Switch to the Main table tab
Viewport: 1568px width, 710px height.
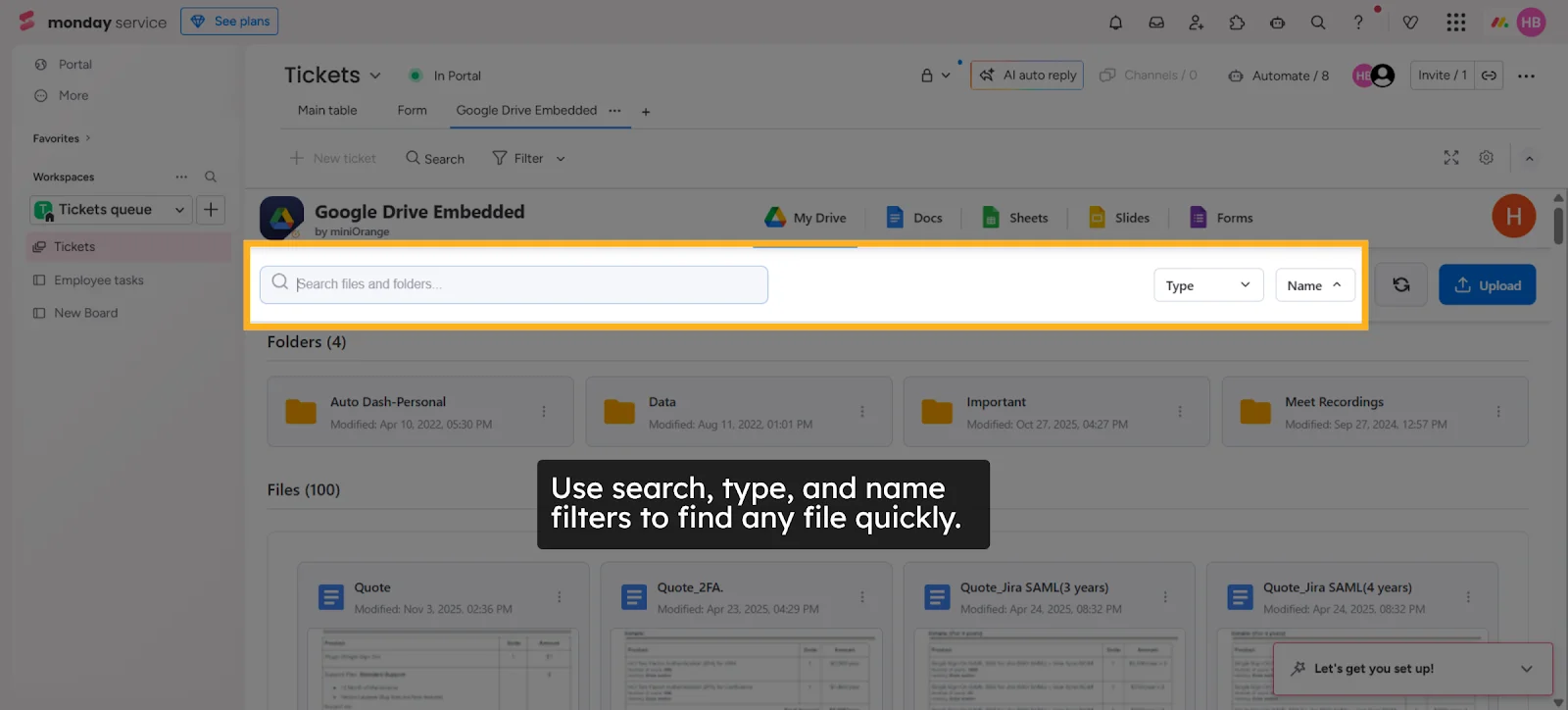pos(327,111)
